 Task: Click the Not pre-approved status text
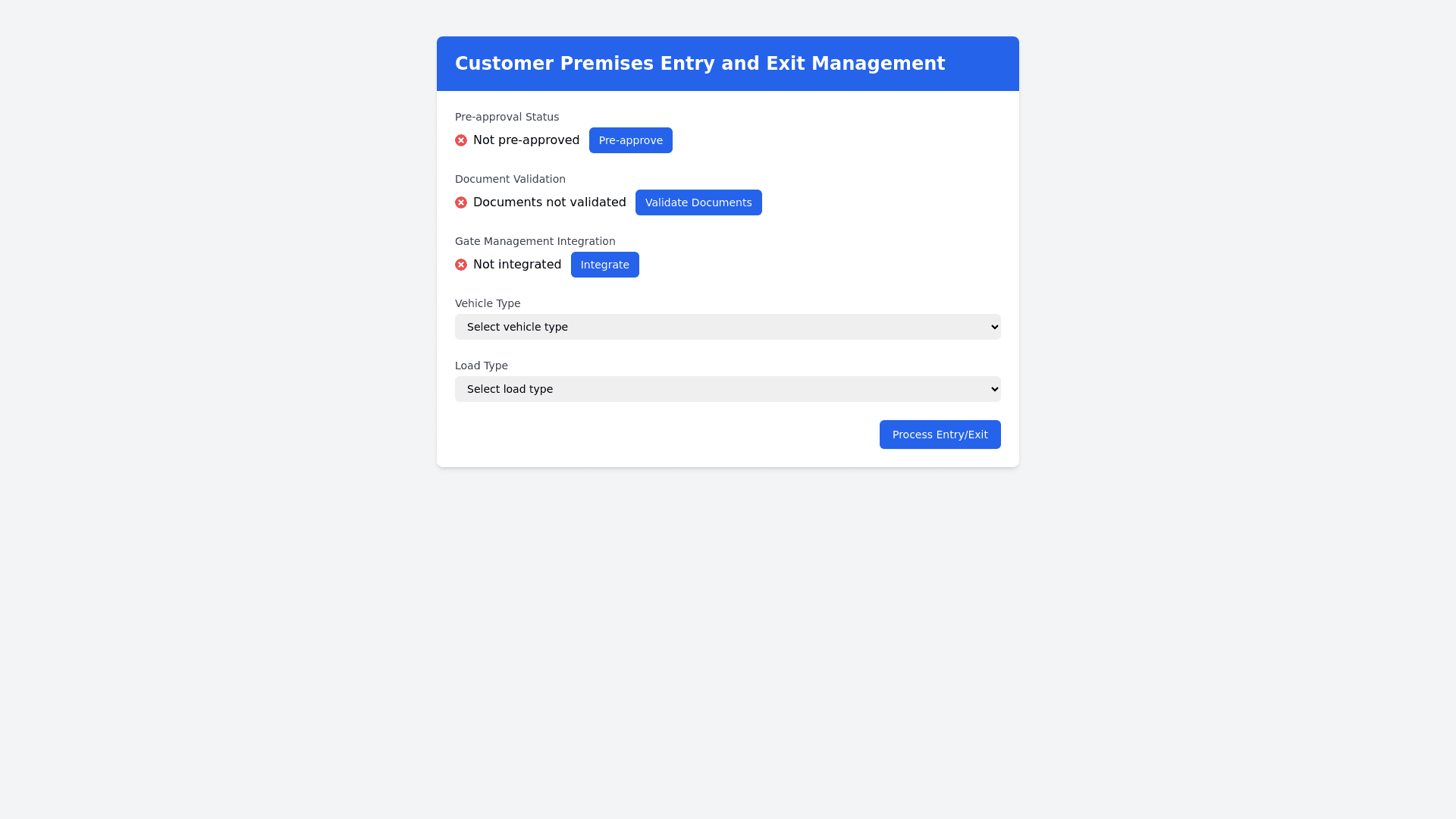(526, 140)
